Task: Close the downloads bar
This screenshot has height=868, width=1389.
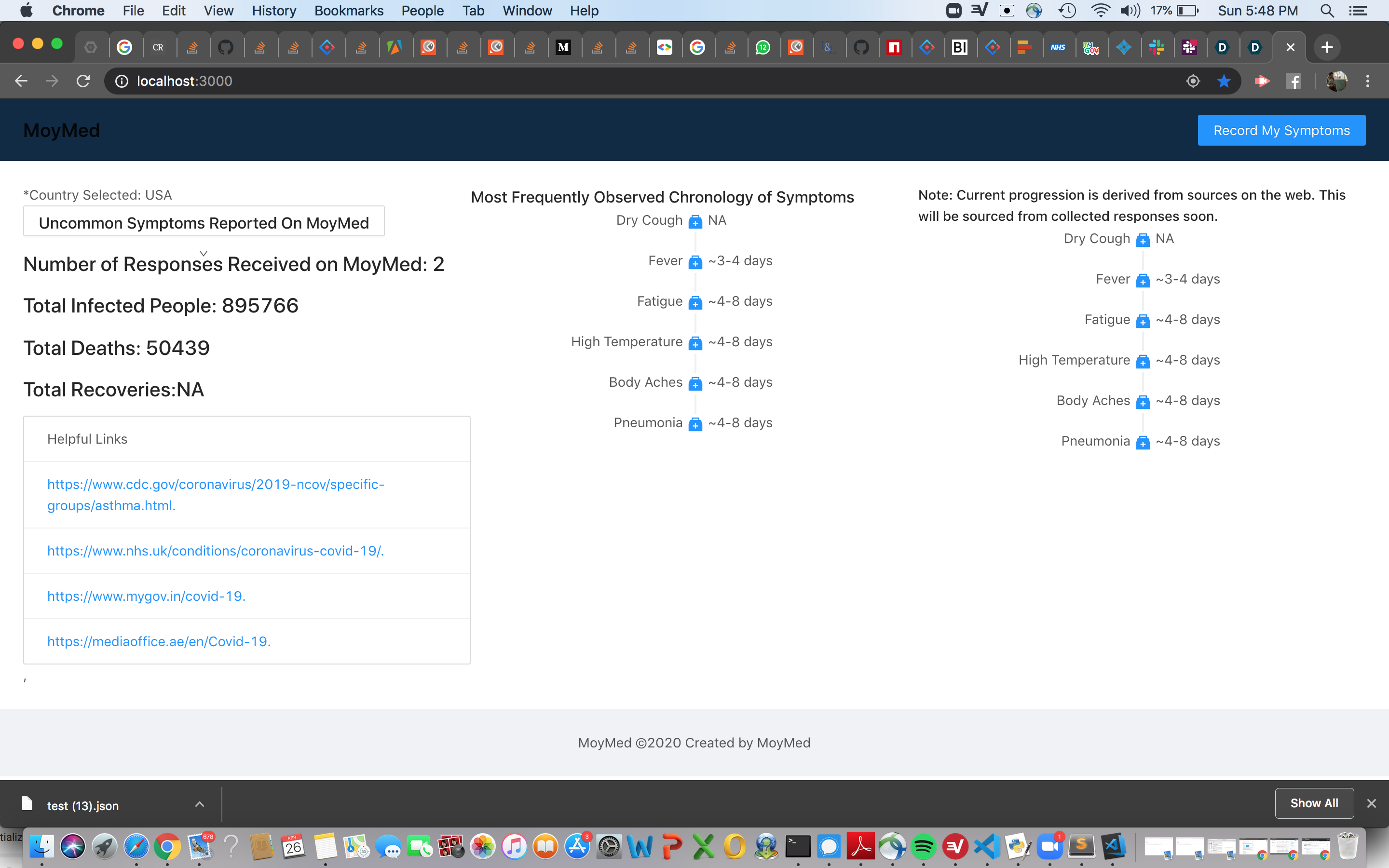Action: pyautogui.click(x=1371, y=803)
